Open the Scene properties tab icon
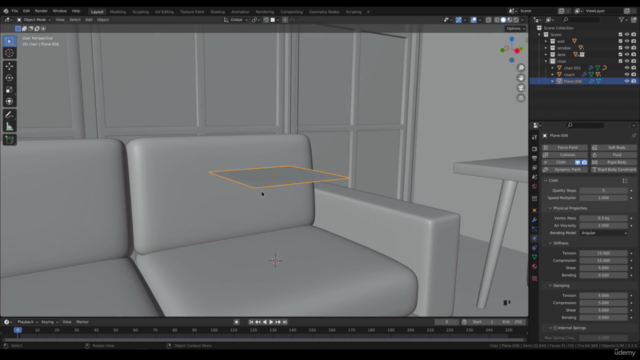This screenshot has height=360, width=640. 534,177
